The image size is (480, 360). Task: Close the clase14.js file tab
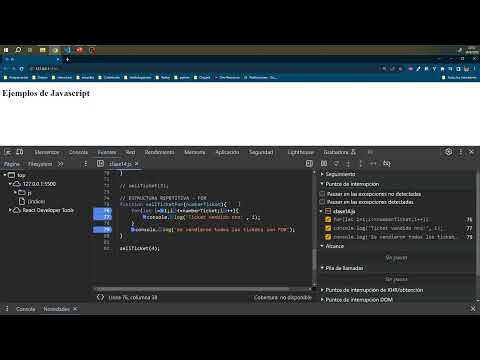pos(137,164)
